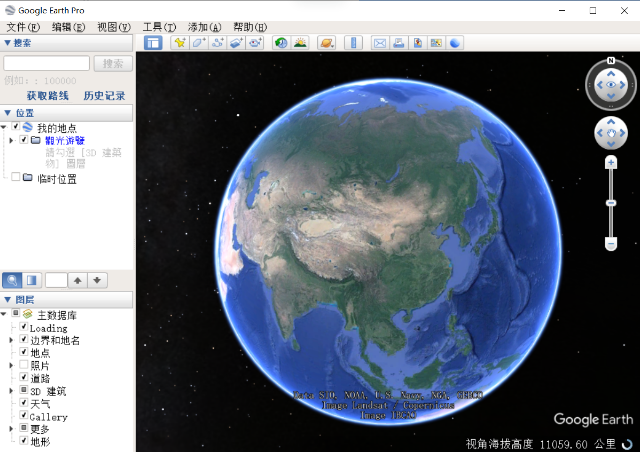Look up with the eye ring arrow
This screenshot has width=640, height=452.
click(x=611, y=73)
